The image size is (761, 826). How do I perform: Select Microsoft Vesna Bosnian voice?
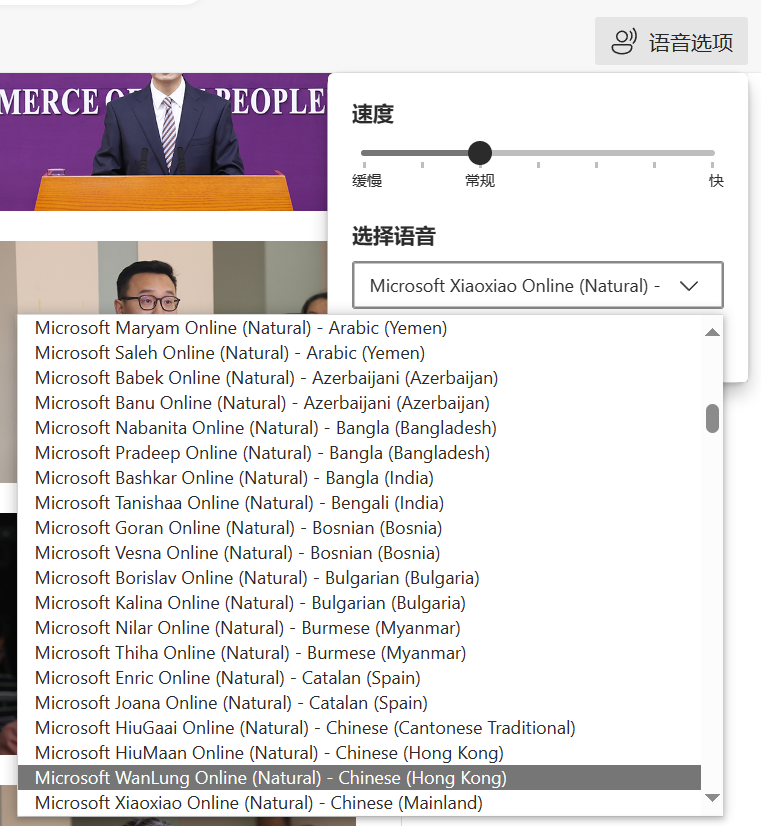pyautogui.click(x=359, y=553)
